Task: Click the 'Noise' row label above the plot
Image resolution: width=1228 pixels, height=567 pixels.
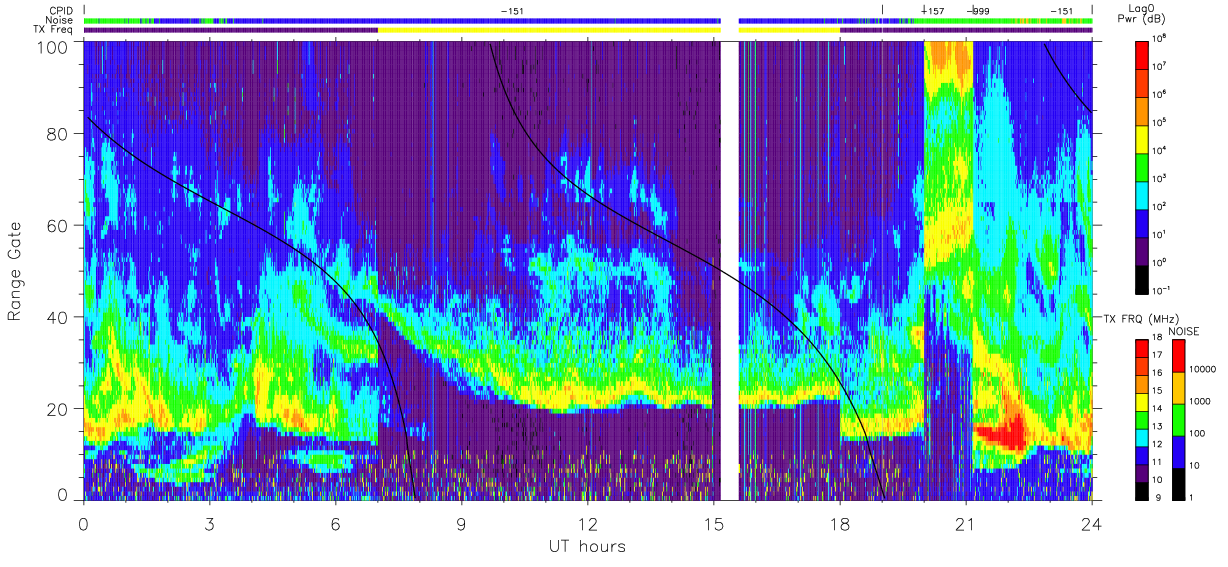Action: pos(59,20)
